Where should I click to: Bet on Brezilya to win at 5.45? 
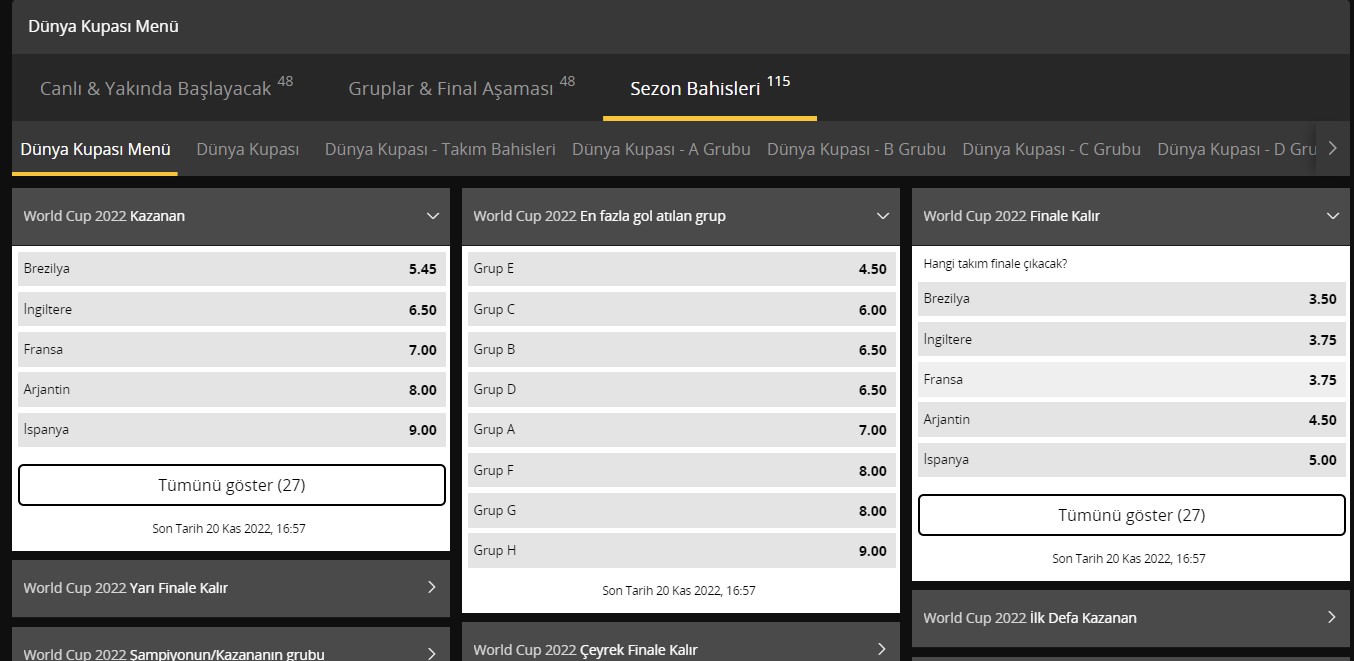(x=232, y=269)
